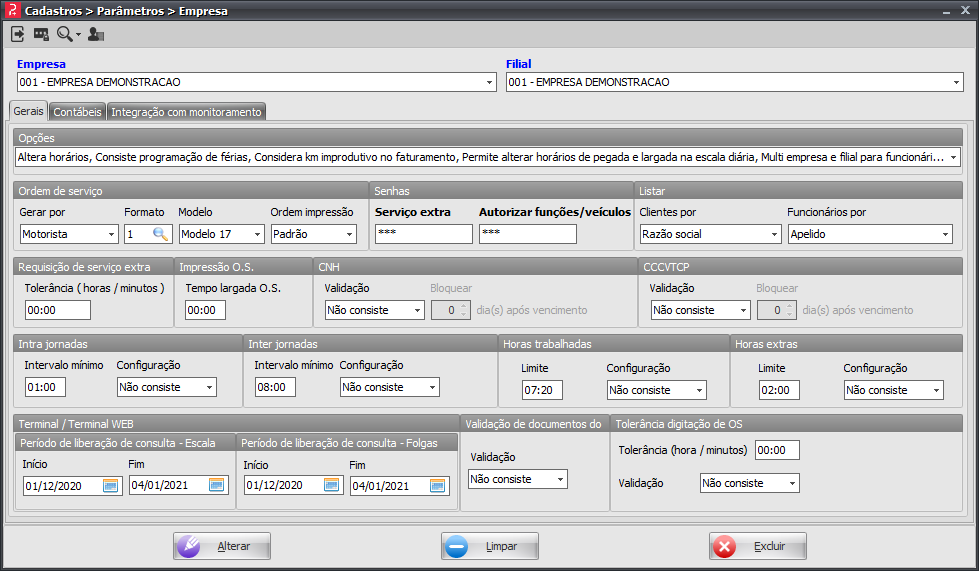979x571 pixels.
Task: Click Horas extras Limite field
Action: (x=779, y=390)
